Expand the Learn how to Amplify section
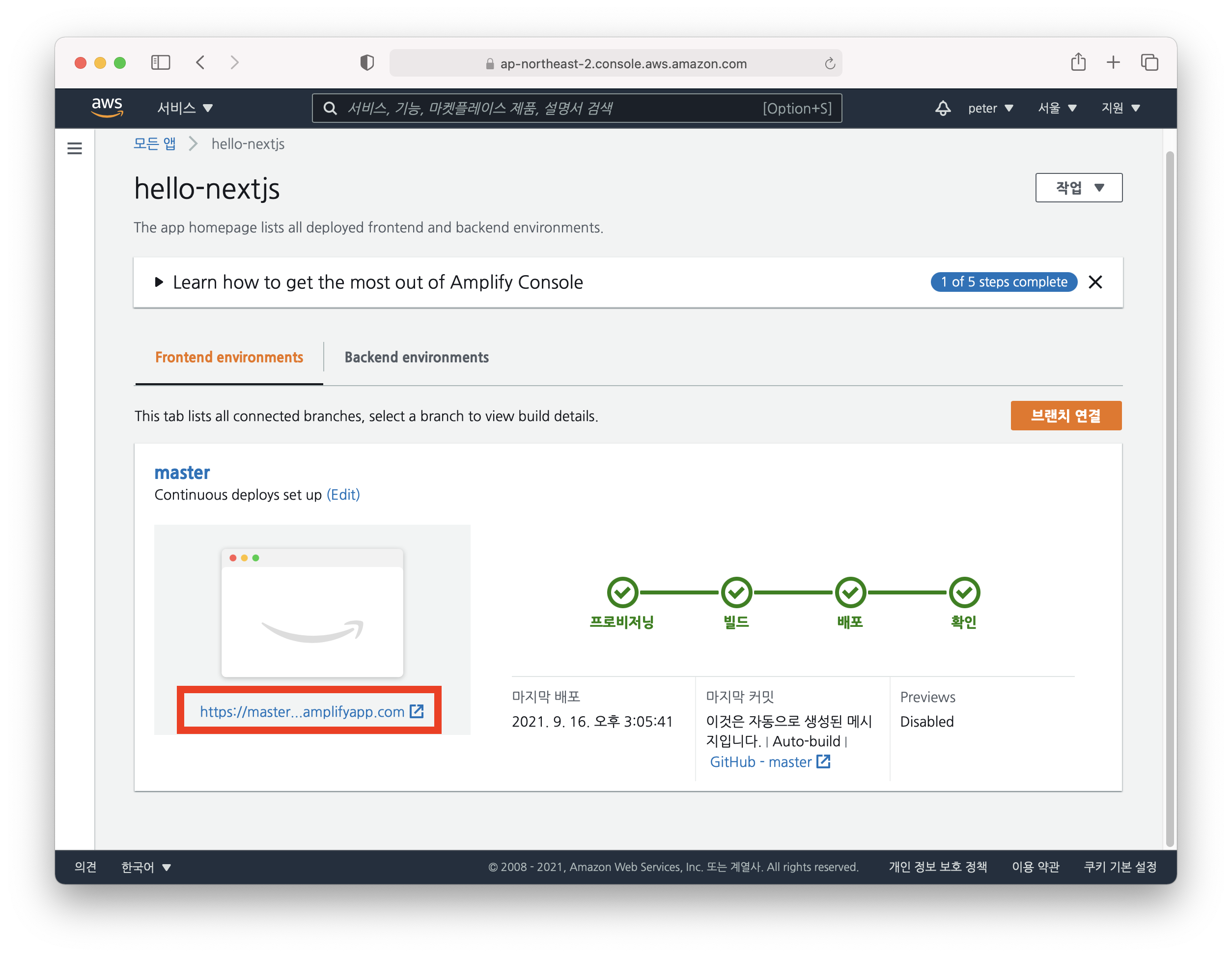Screen dimensions: 1232x957 point(159,282)
